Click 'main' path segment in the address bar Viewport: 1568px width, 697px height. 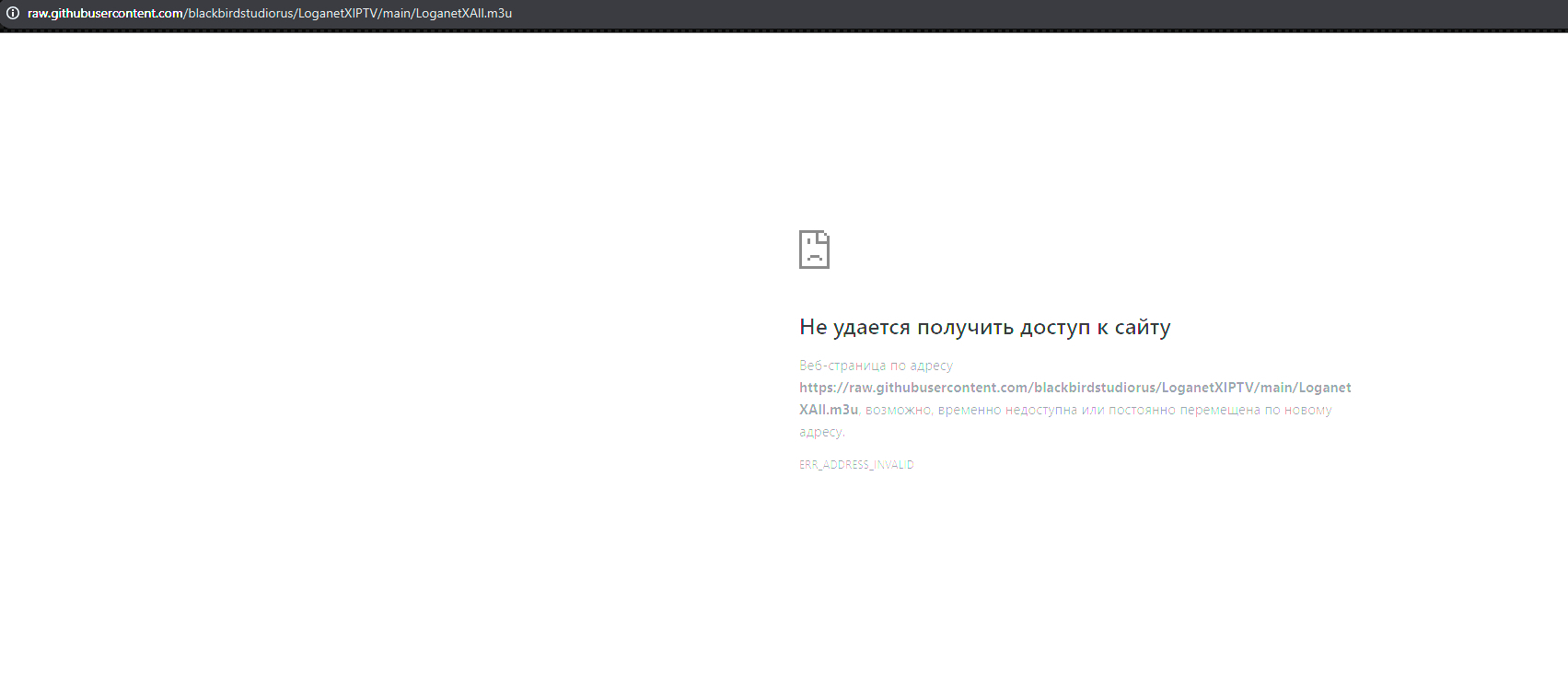tap(397, 13)
